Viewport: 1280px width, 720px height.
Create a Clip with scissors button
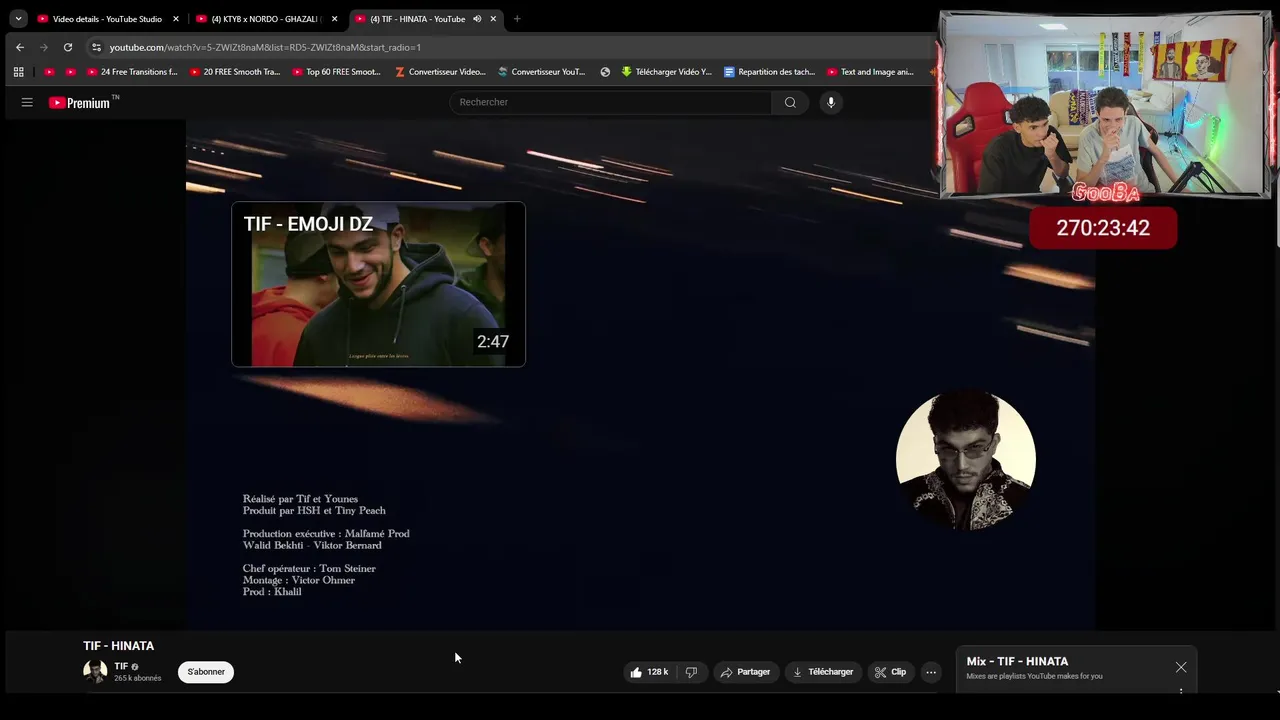(x=890, y=672)
